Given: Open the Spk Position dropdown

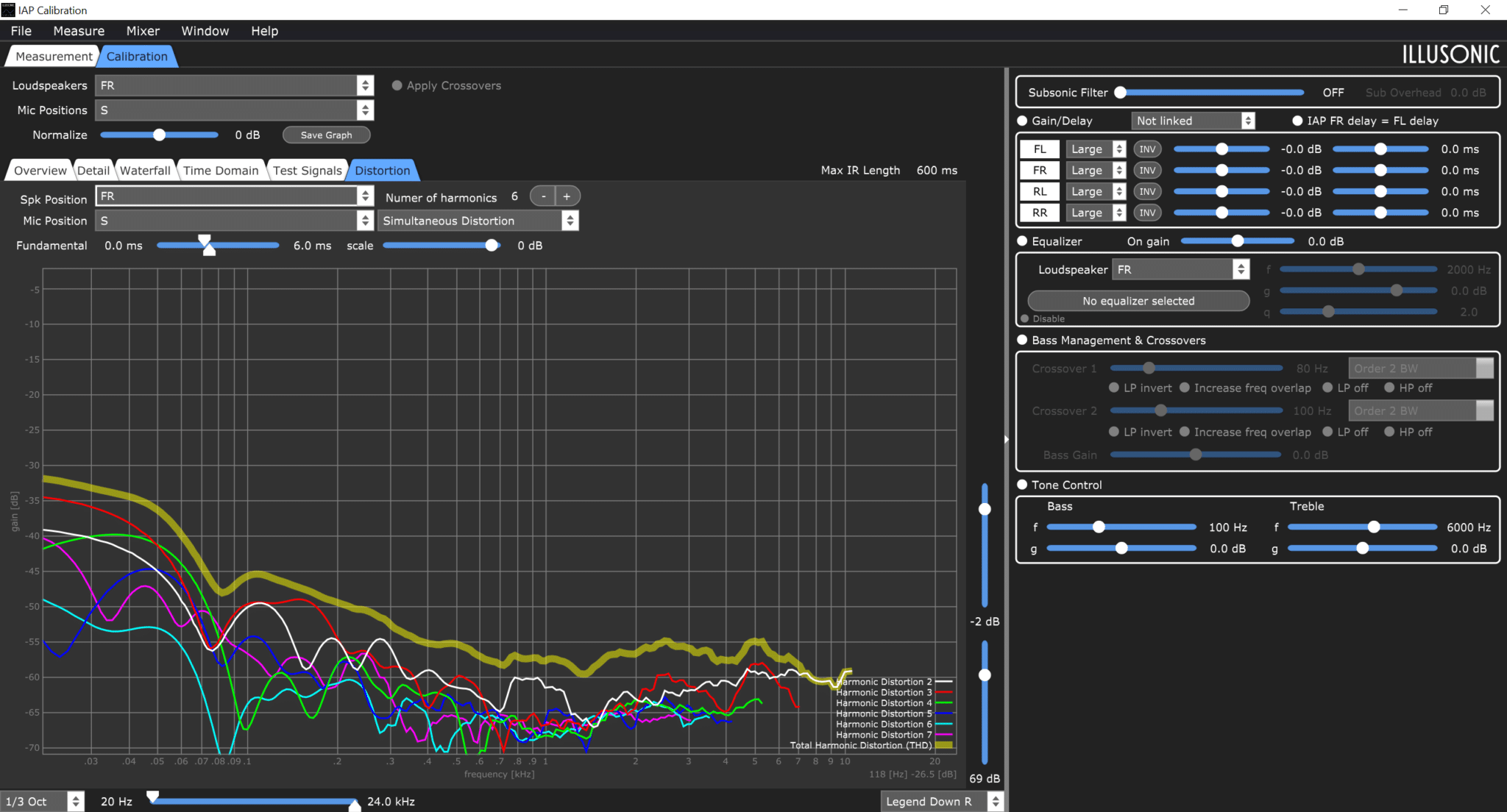Looking at the screenshot, I should [234, 196].
